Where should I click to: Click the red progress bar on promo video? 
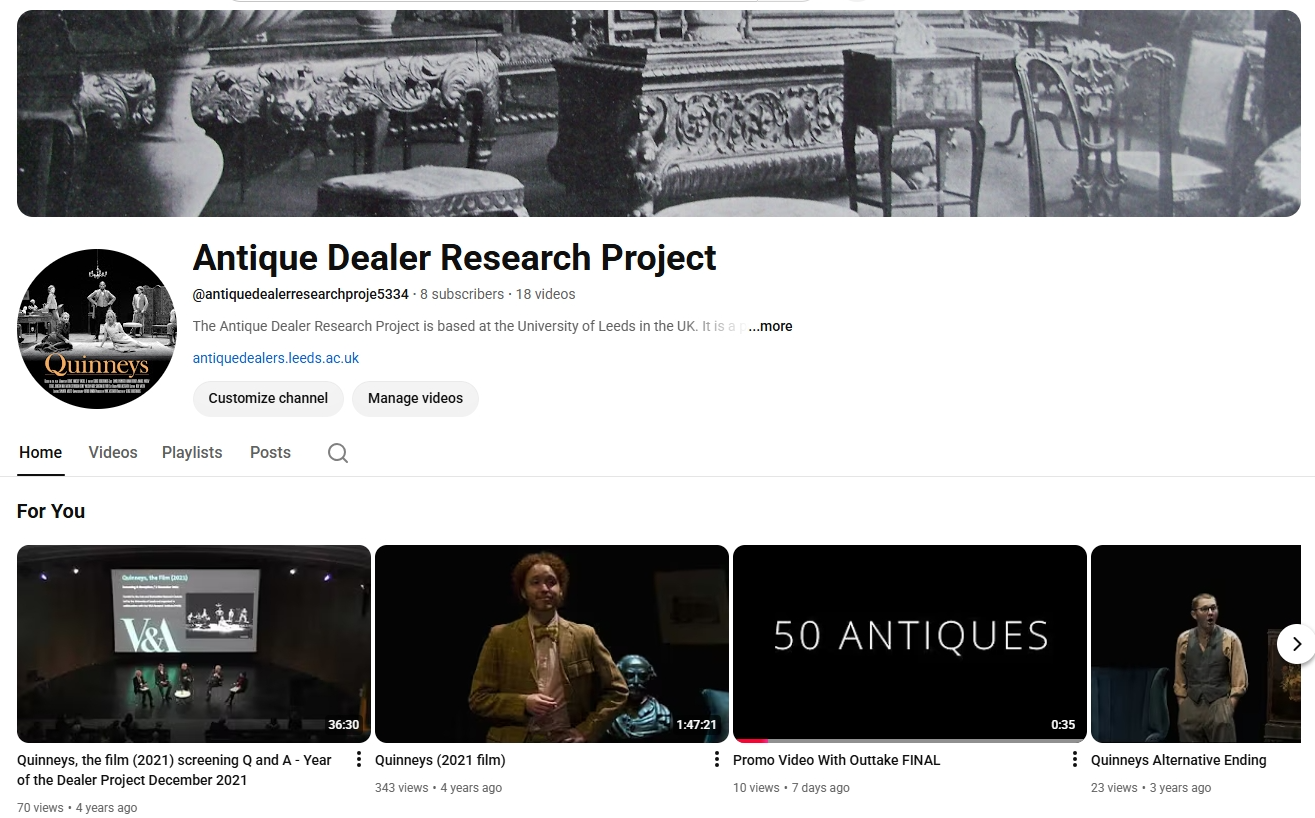[x=750, y=741]
